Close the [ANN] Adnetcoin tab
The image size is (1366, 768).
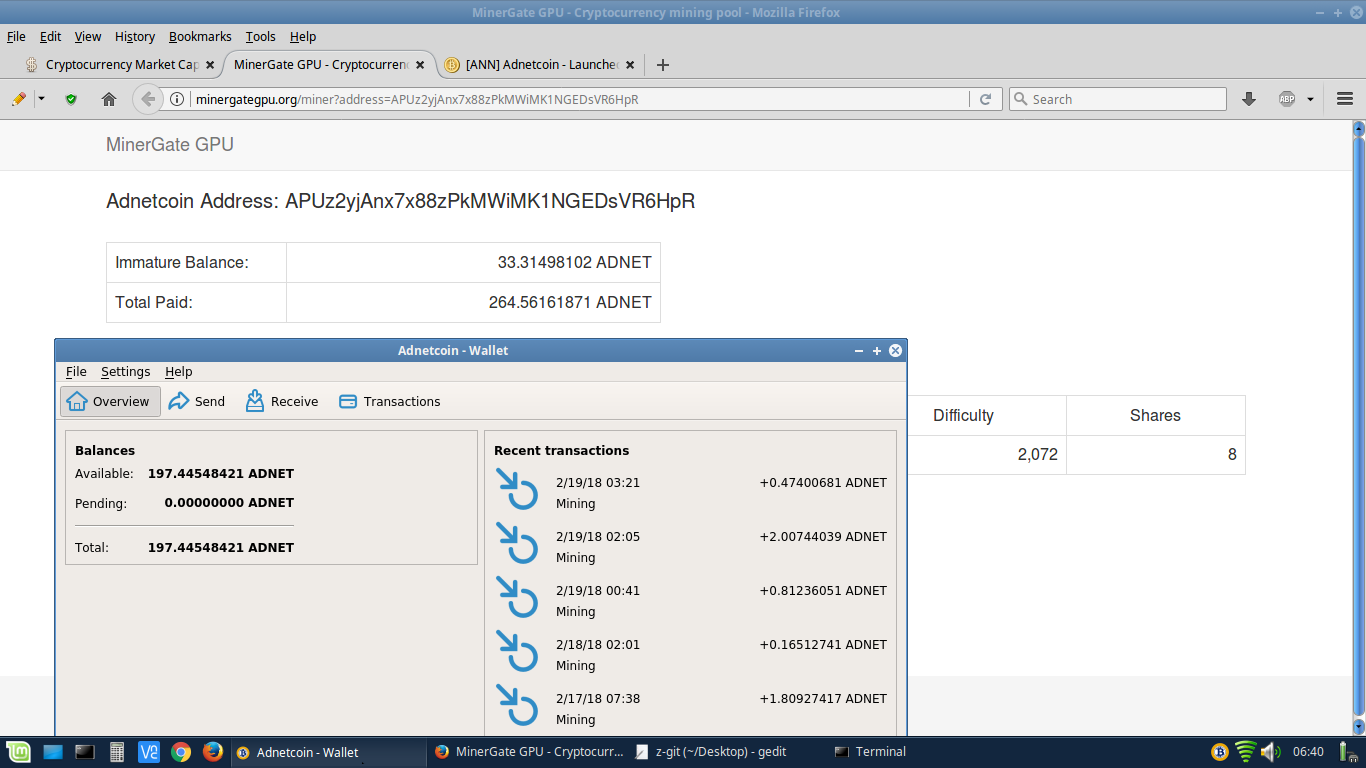(x=629, y=65)
